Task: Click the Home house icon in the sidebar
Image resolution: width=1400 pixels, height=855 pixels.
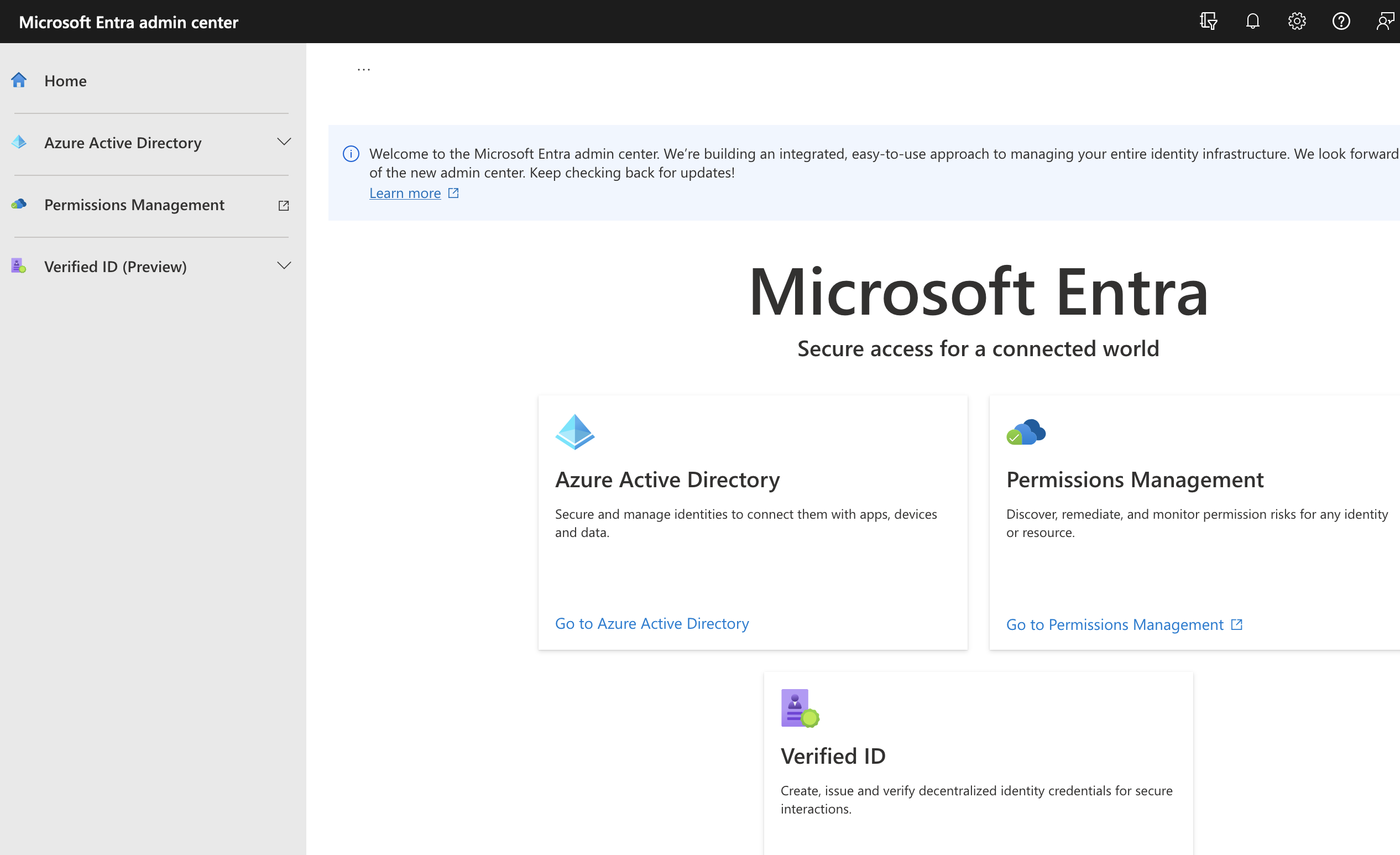Action: 19,80
